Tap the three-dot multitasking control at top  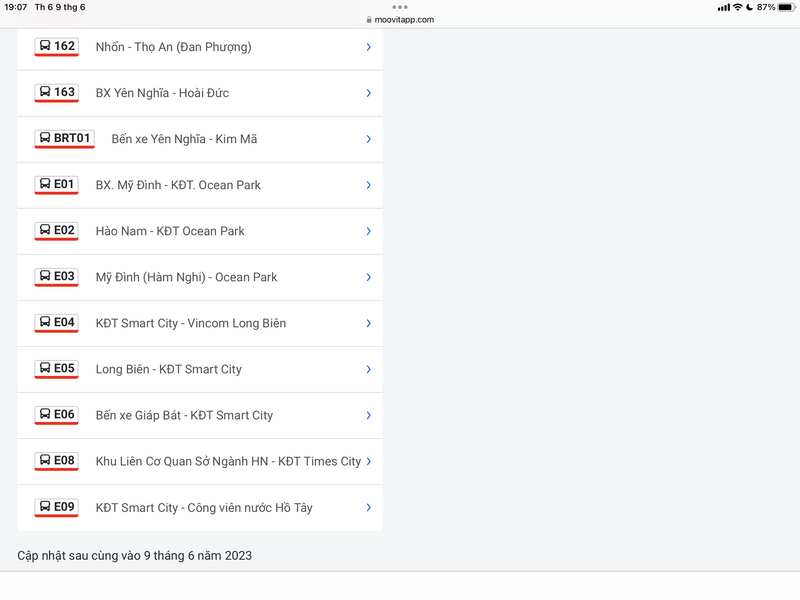tap(400, 7)
